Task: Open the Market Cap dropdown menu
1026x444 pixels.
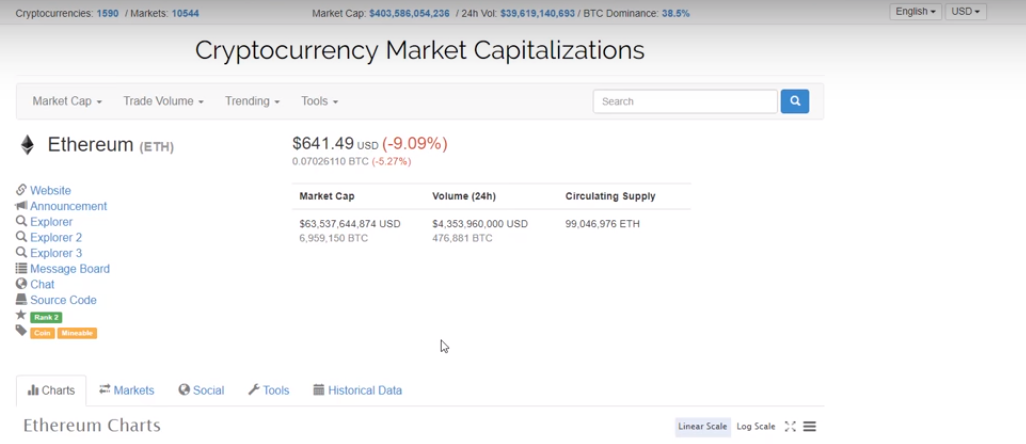Action: click(x=67, y=101)
